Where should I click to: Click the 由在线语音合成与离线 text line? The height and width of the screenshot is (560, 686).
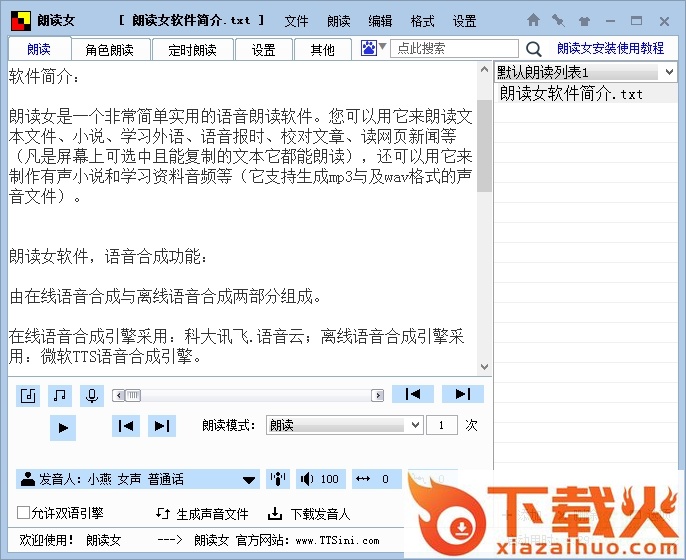pos(165,296)
